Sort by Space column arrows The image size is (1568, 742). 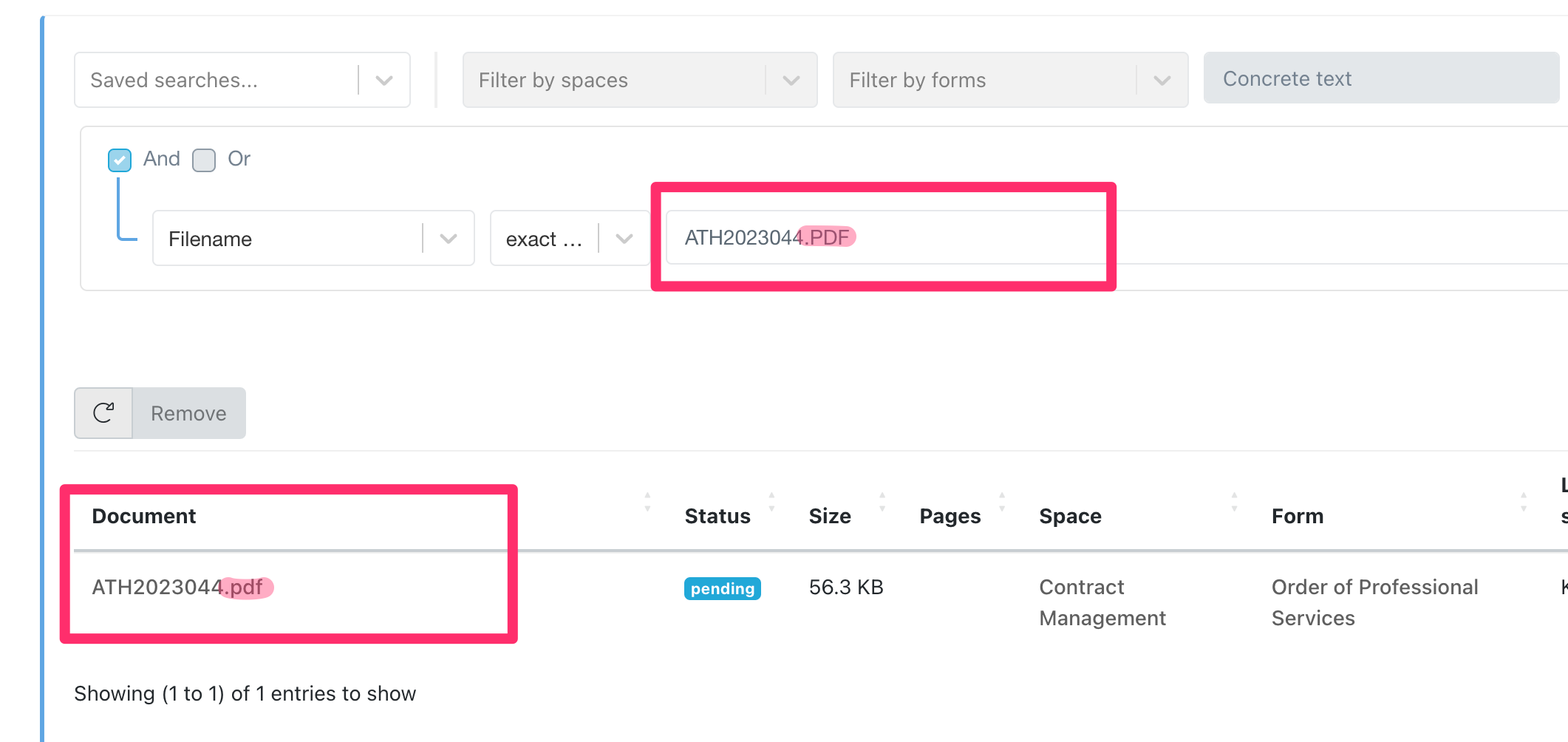(1234, 503)
